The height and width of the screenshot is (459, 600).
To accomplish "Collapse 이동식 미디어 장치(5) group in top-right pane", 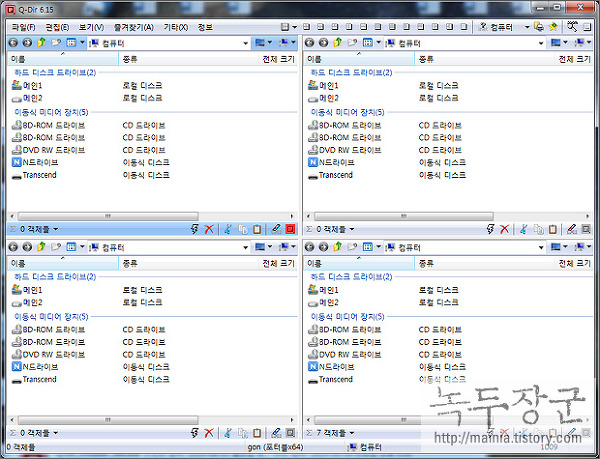I will pyautogui.click(x=347, y=112).
